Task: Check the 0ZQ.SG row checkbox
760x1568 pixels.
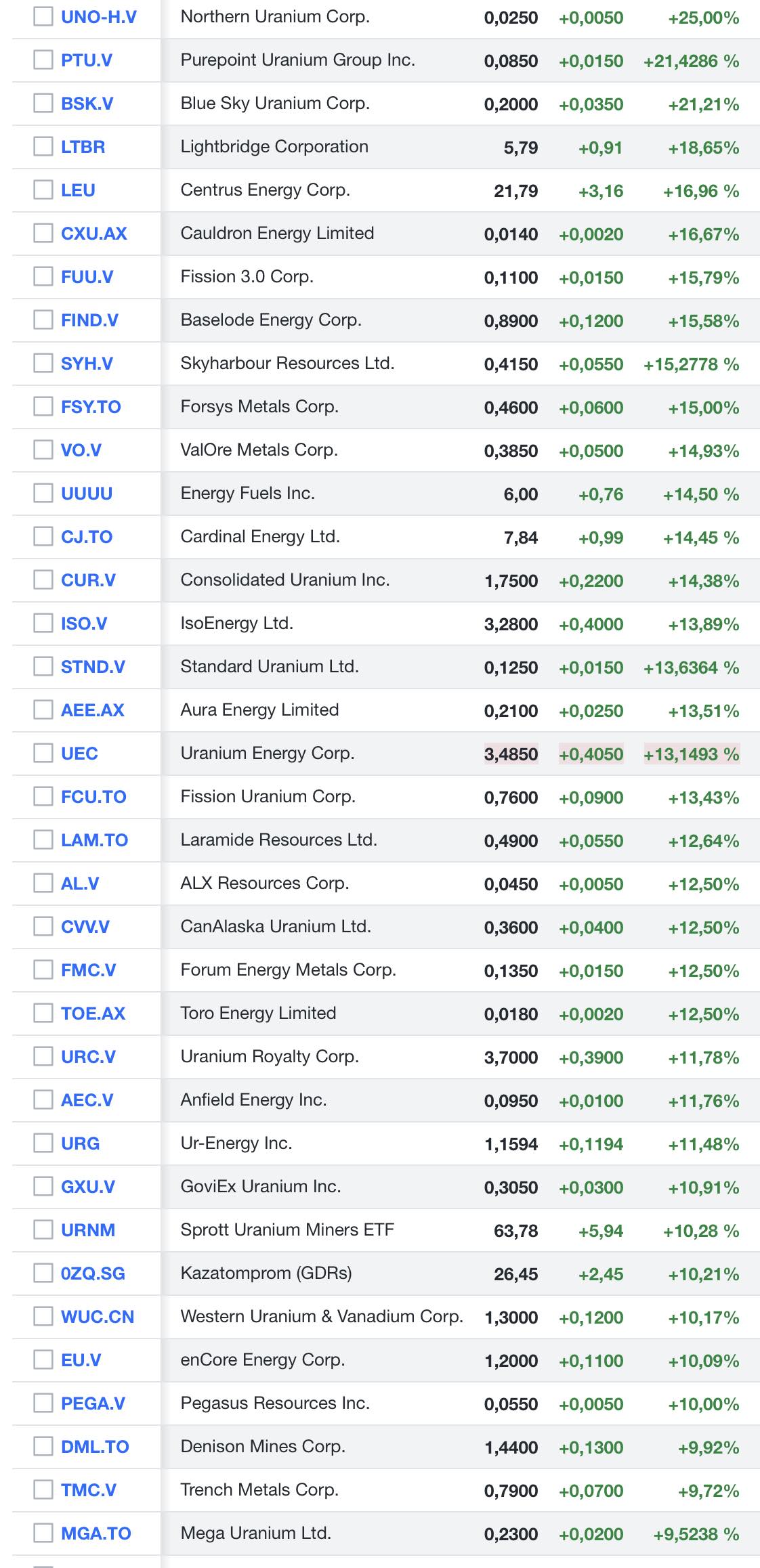Action: [x=43, y=1273]
